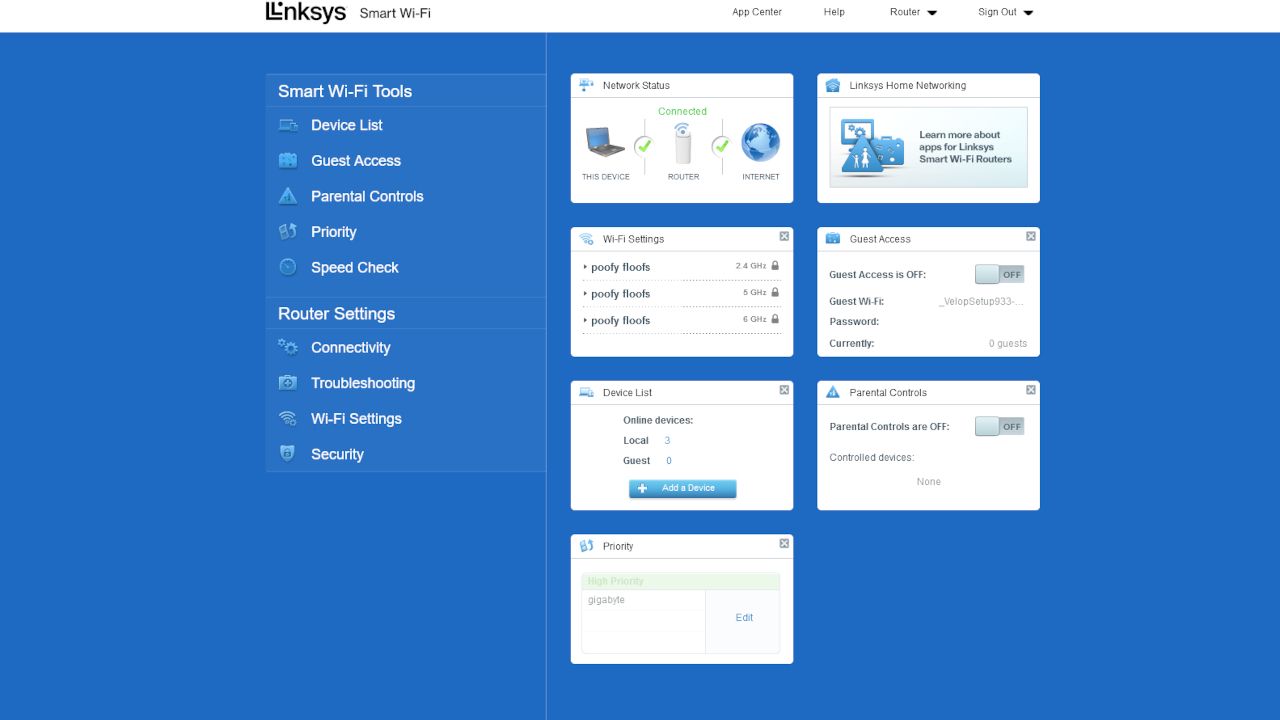This screenshot has width=1280, height=720.
Task: Click the Guest Access widget header icon
Action: [833, 239]
